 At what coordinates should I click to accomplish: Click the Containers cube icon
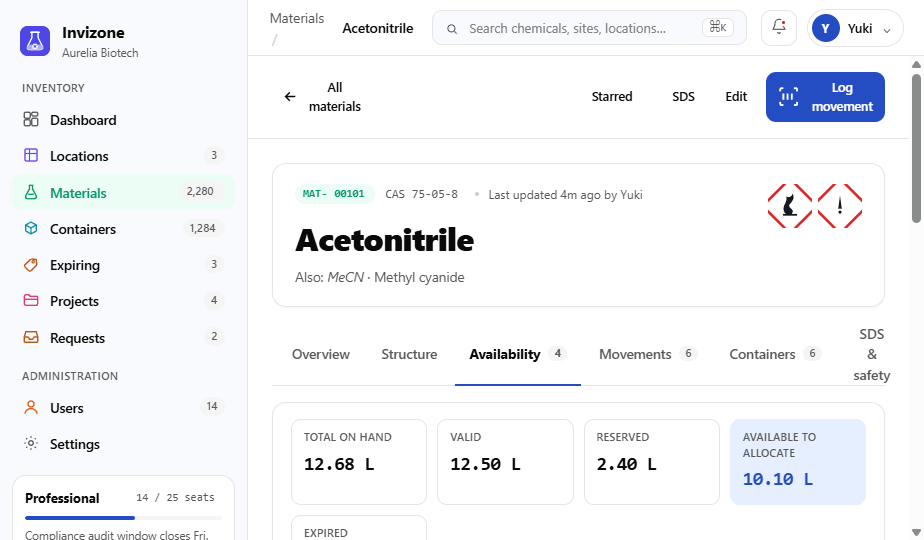click(31, 229)
